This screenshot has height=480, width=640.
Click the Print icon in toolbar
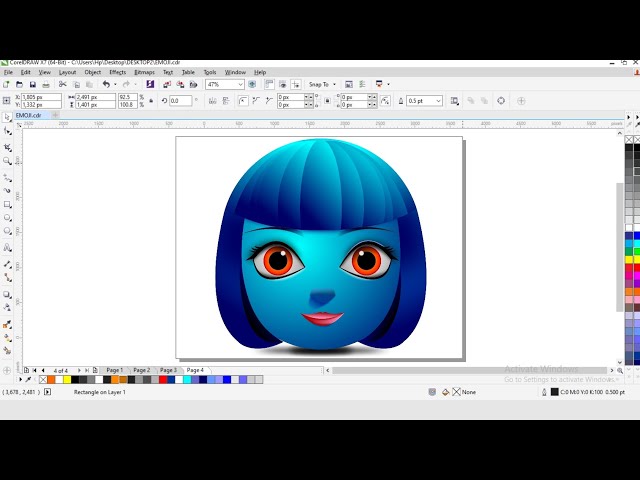click(x=46, y=84)
